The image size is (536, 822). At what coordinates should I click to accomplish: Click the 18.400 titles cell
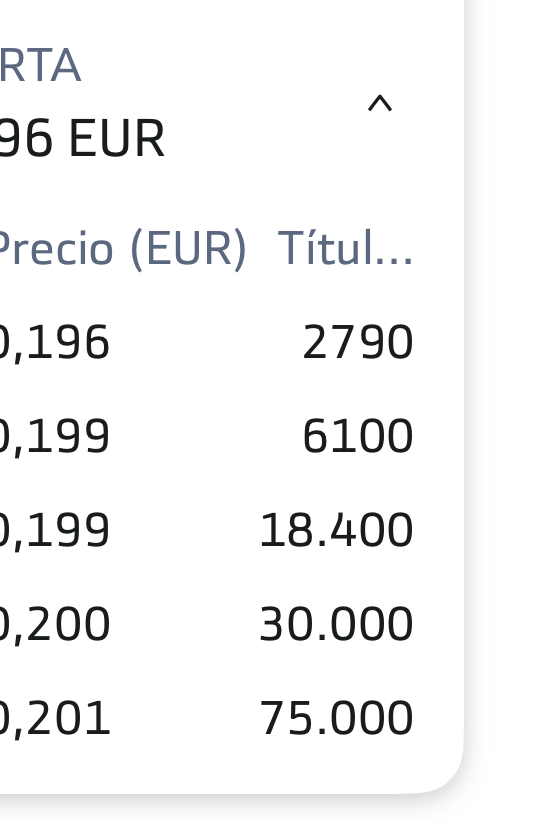click(x=336, y=530)
